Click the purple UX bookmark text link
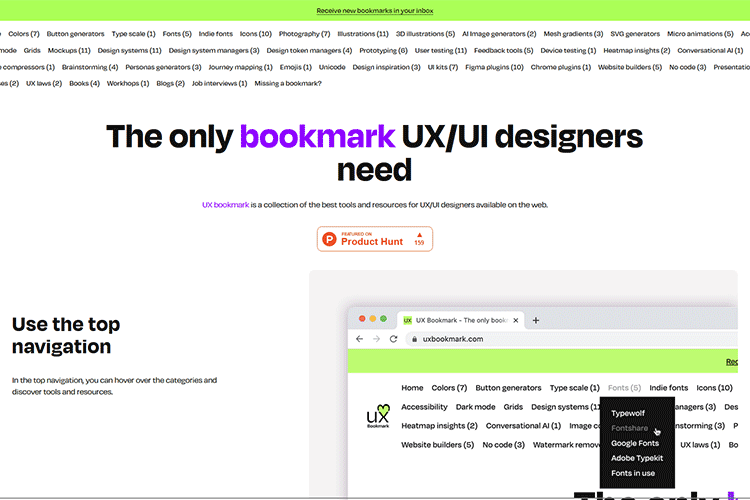The width and height of the screenshot is (750, 500). [x=225, y=205]
